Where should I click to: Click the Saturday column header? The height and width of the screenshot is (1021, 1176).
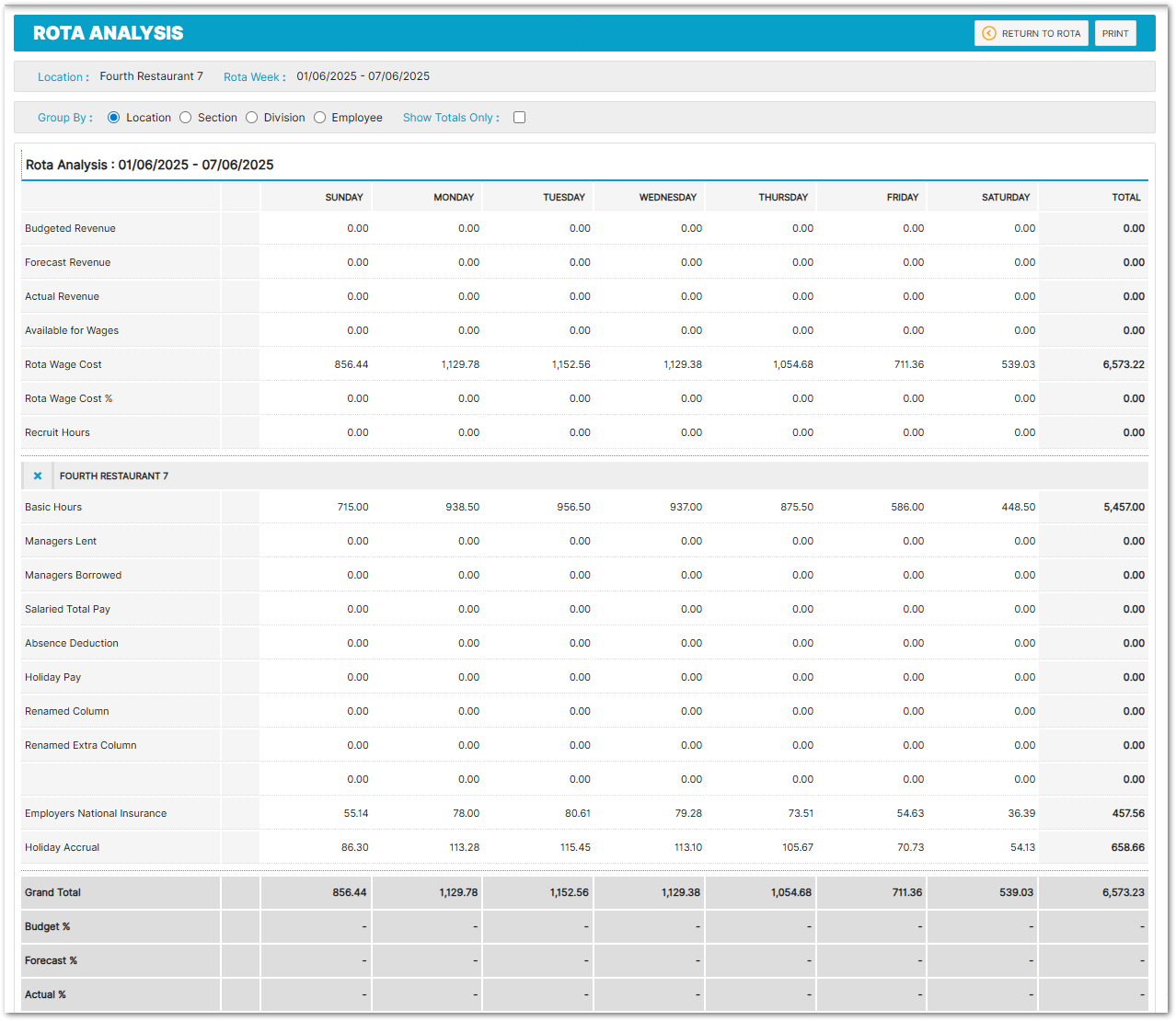[1005, 198]
